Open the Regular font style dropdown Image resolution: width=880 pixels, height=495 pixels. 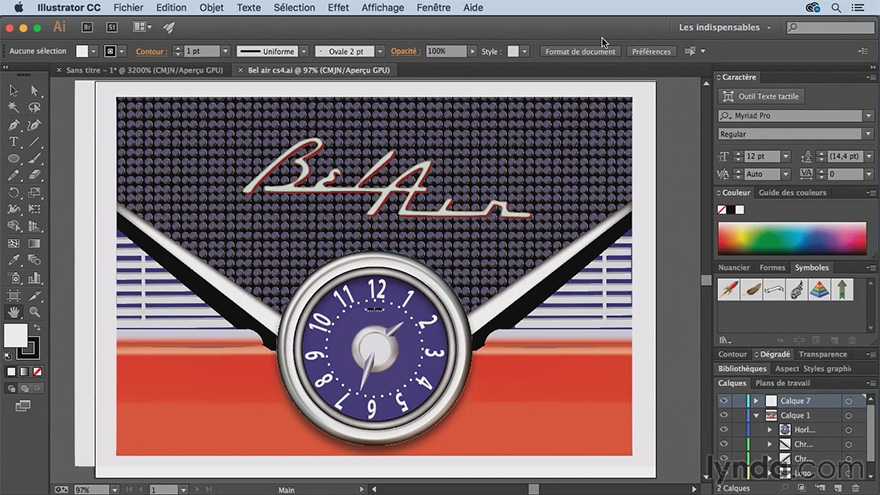(x=868, y=134)
